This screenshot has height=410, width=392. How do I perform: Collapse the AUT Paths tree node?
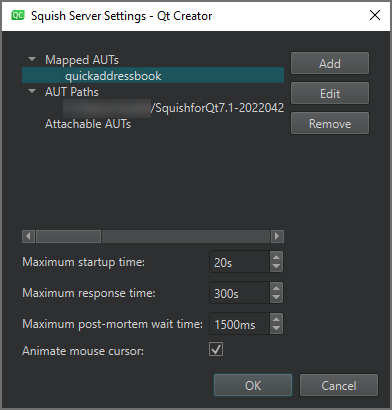click(32, 91)
